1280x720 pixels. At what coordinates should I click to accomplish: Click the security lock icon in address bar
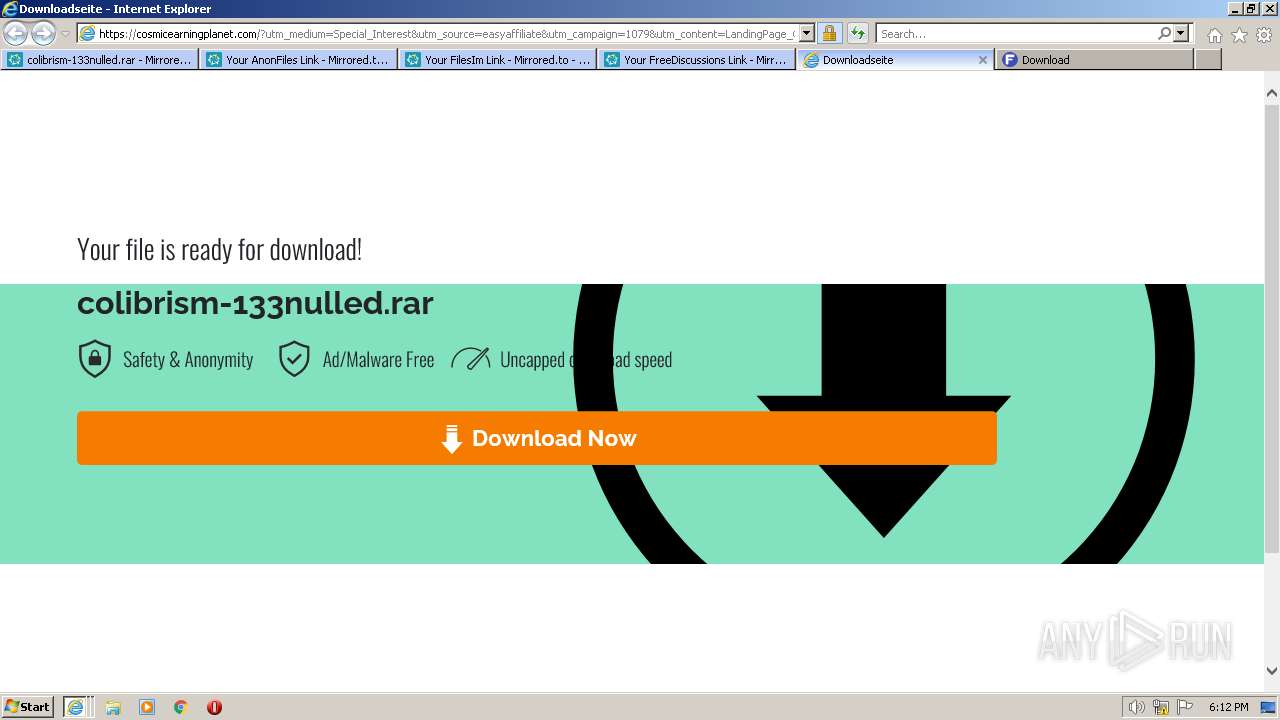click(829, 34)
